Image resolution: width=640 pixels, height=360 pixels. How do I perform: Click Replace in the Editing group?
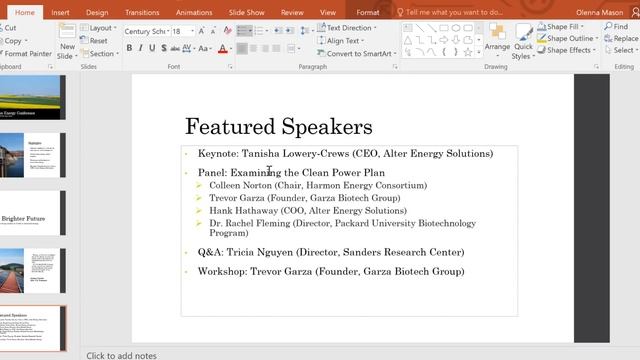point(621,38)
